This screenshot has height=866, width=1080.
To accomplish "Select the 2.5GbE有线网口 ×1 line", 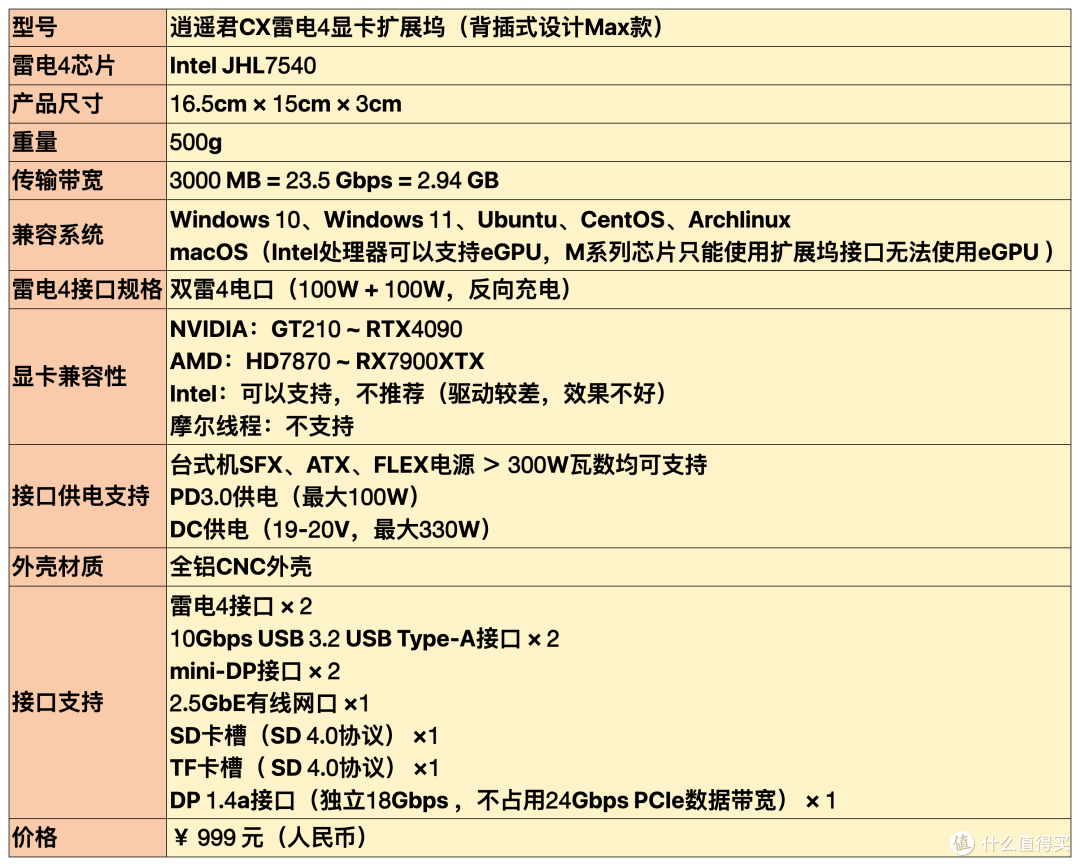I will 270,704.
